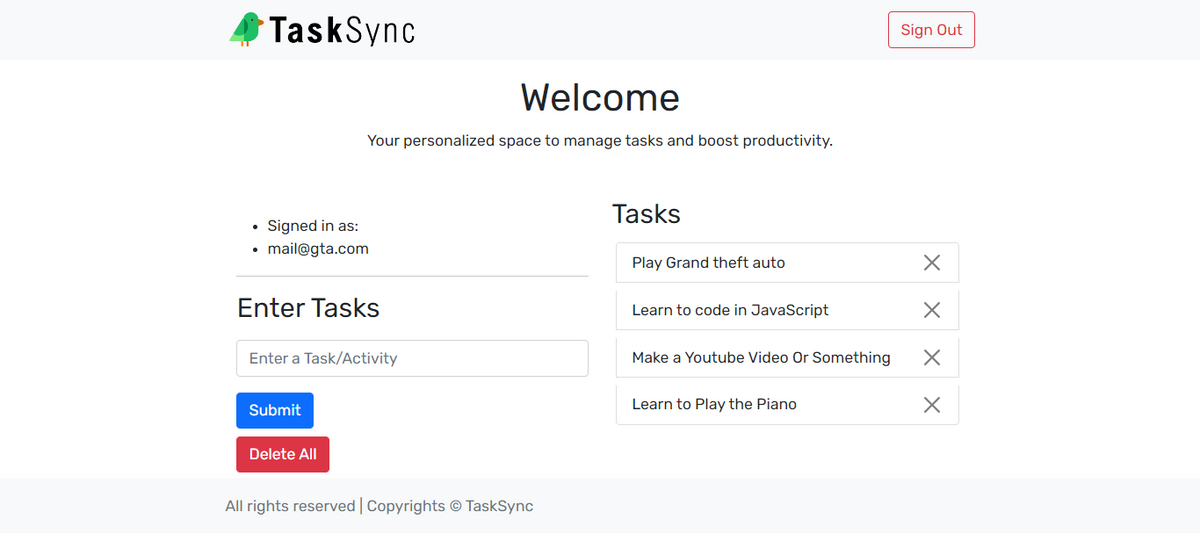Click the Copyrights TaskSync footer text
Image resolution: width=1200 pixels, height=533 pixels.
[x=450, y=506]
